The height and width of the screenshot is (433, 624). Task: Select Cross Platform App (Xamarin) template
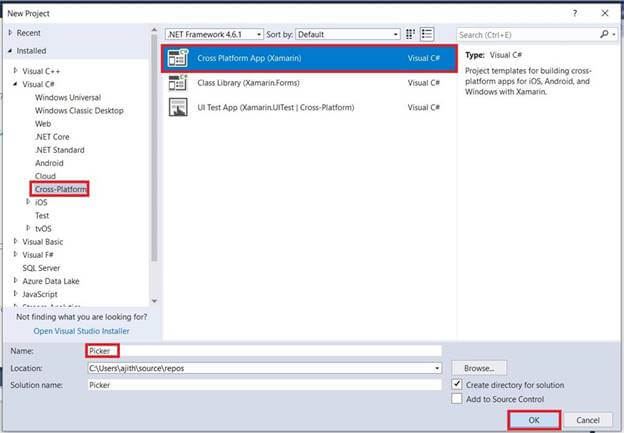coord(309,59)
